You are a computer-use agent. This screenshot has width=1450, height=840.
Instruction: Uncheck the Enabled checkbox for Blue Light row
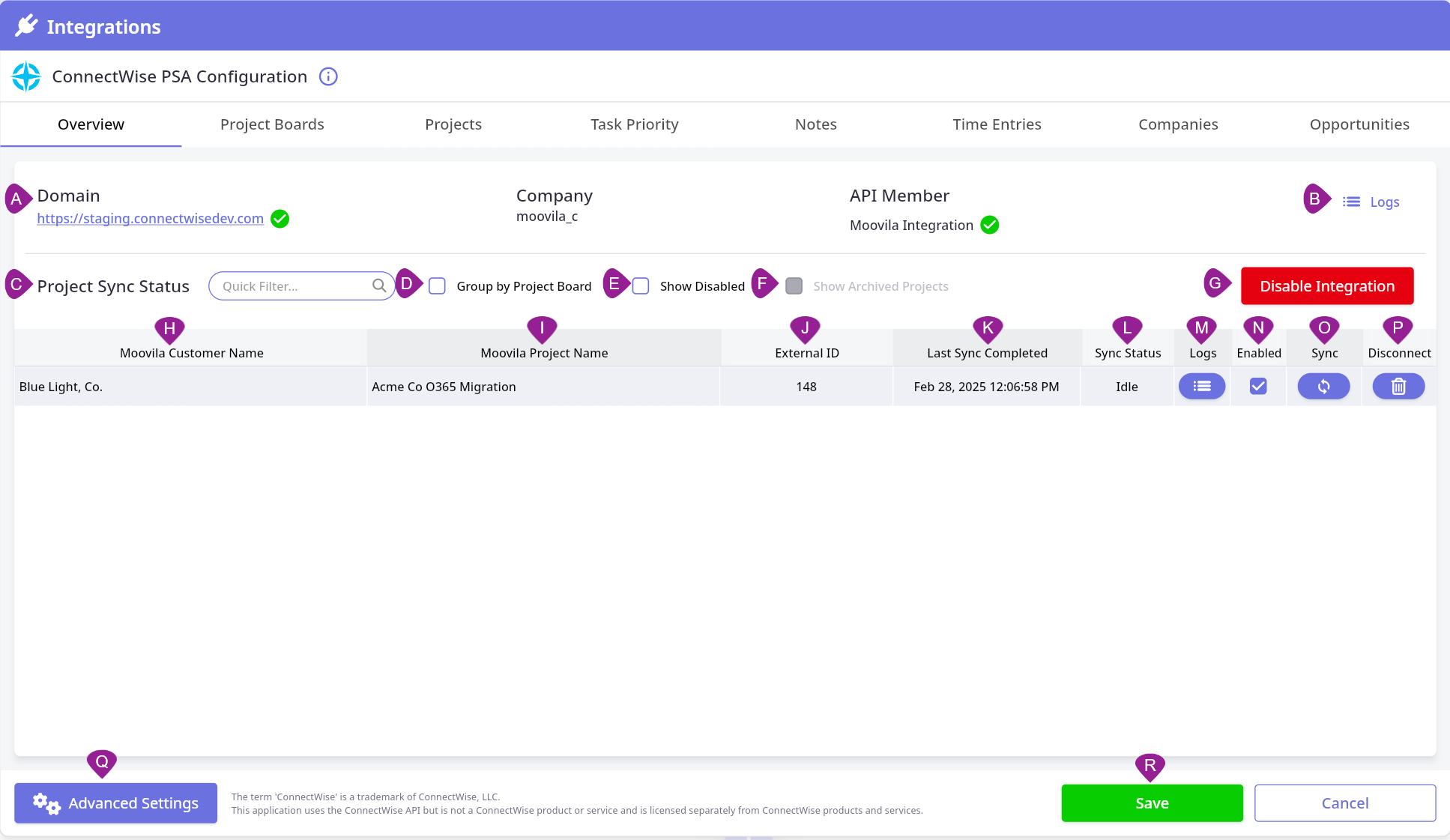tap(1258, 387)
